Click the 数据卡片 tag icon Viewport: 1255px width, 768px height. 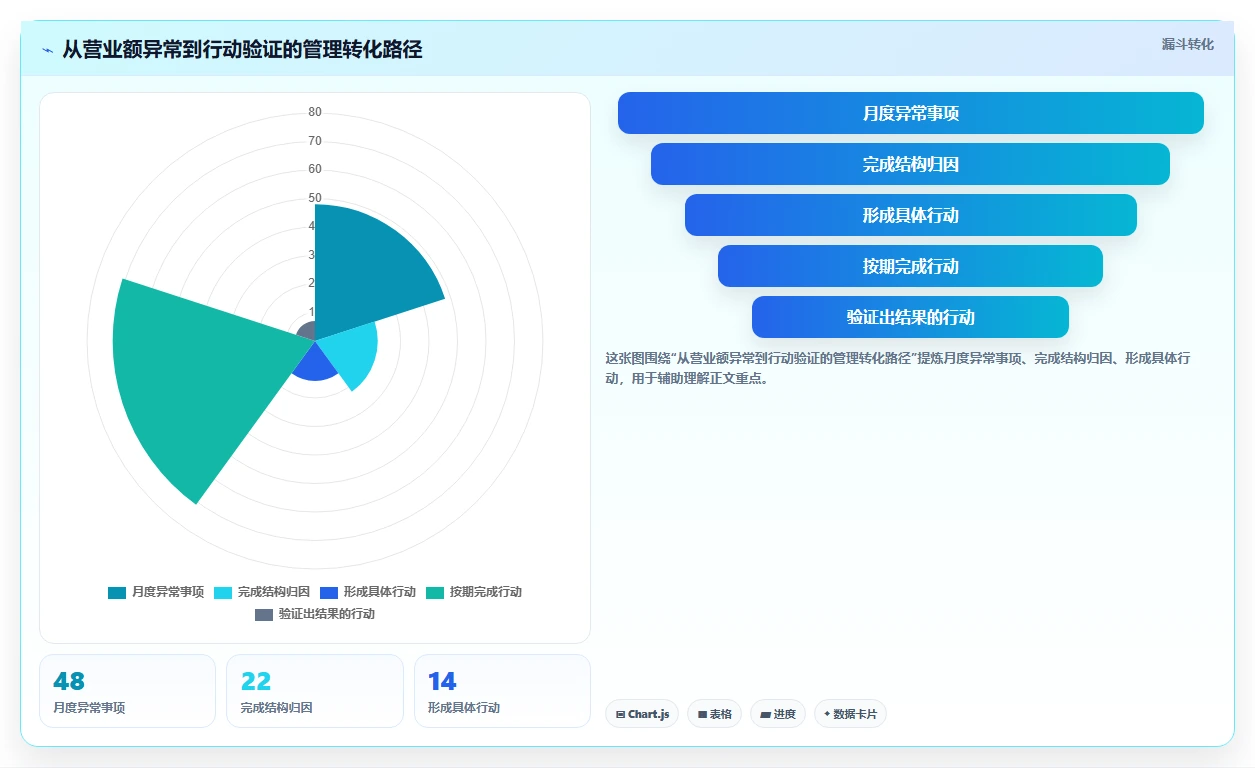coord(827,714)
